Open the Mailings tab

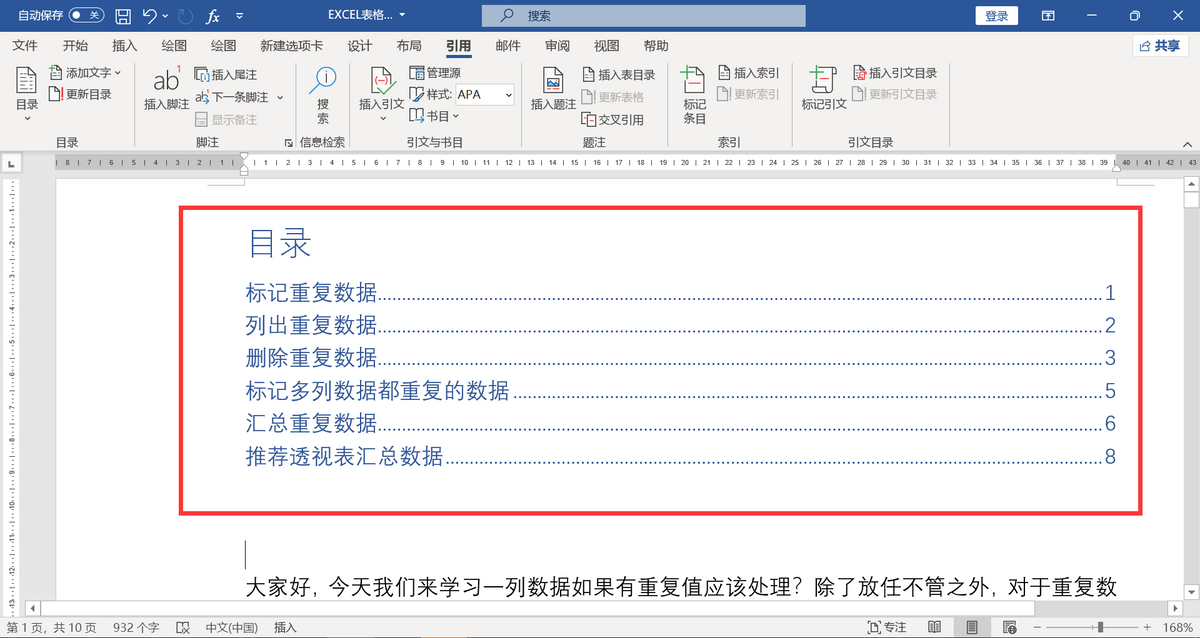[x=508, y=46]
